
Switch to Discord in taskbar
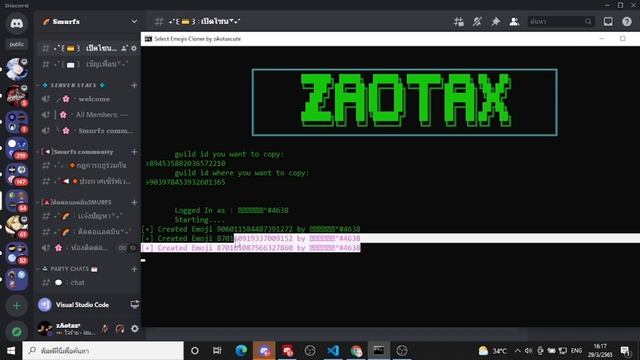point(264,351)
